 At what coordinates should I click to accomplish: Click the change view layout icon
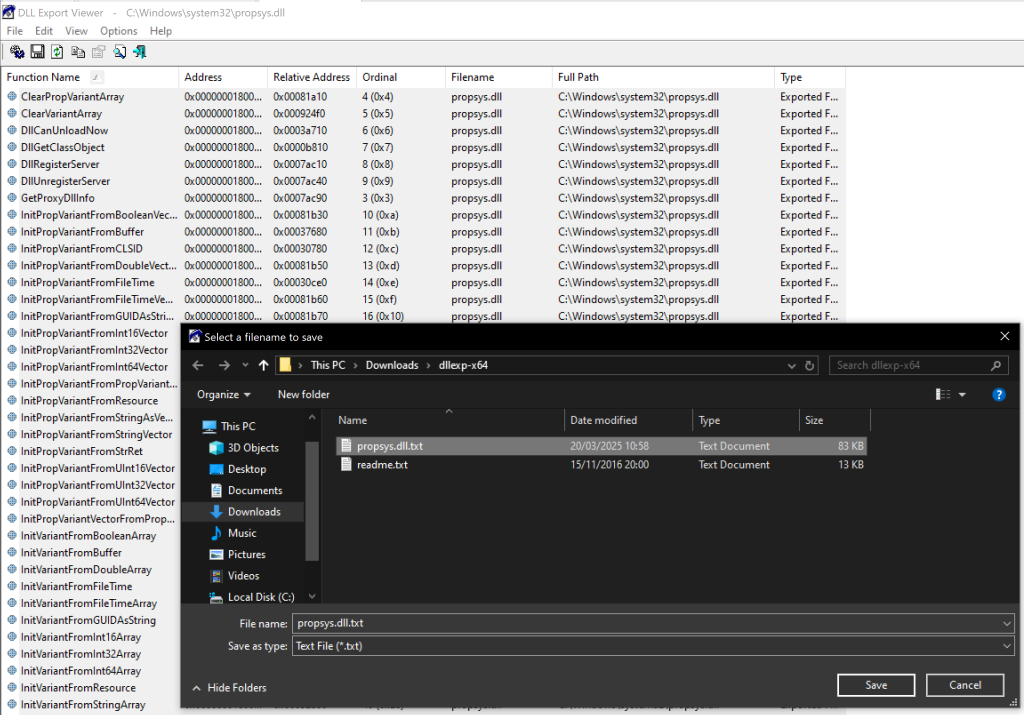point(943,394)
